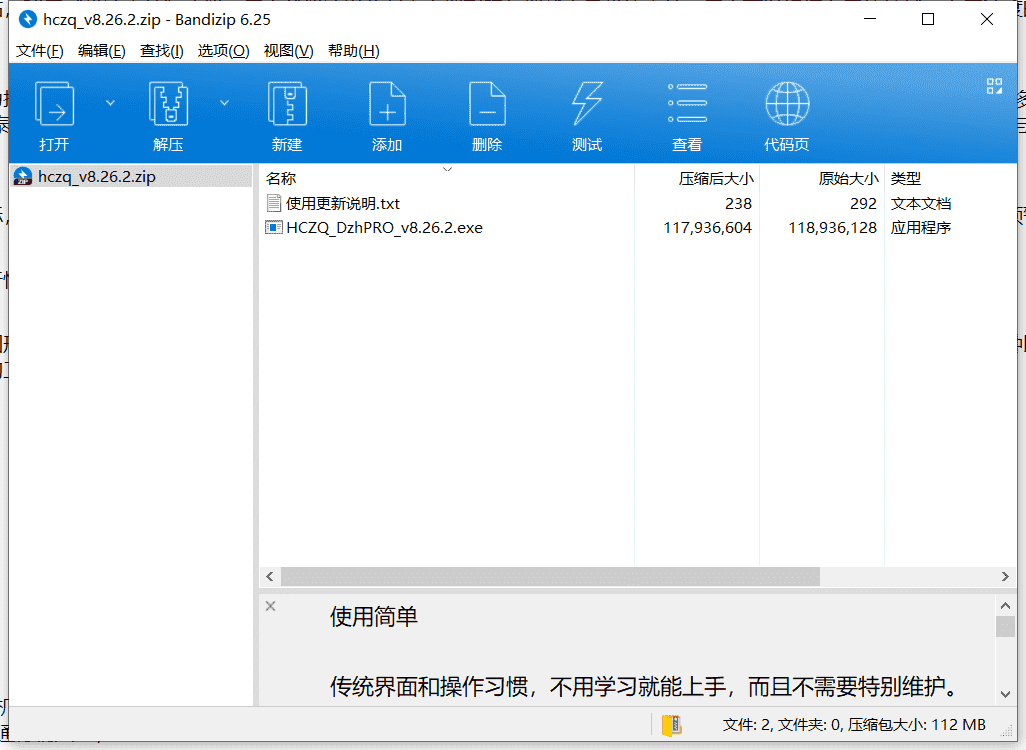
Task: Click the Open (打开) toolbar icon
Action: click(x=54, y=103)
